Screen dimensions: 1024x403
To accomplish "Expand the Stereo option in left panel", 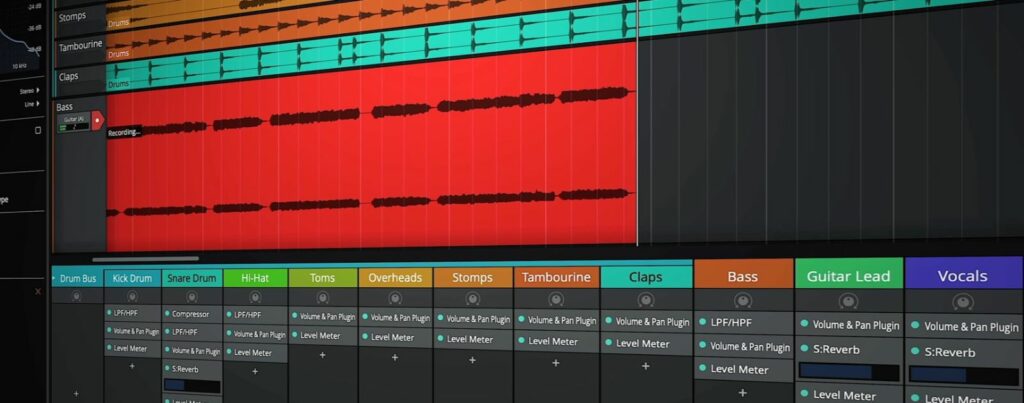I will (38, 89).
